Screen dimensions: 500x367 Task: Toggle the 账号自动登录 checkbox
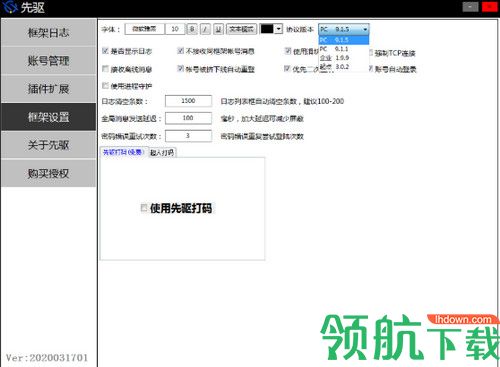pyautogui.click(x=371, y=69)
